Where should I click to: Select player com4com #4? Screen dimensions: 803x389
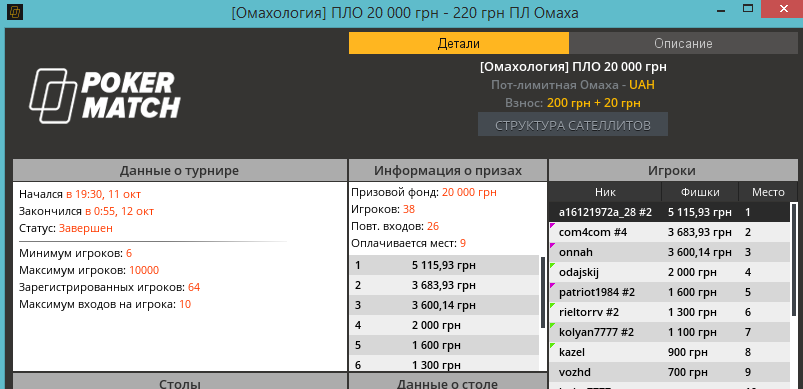click(x=669, y=232)
